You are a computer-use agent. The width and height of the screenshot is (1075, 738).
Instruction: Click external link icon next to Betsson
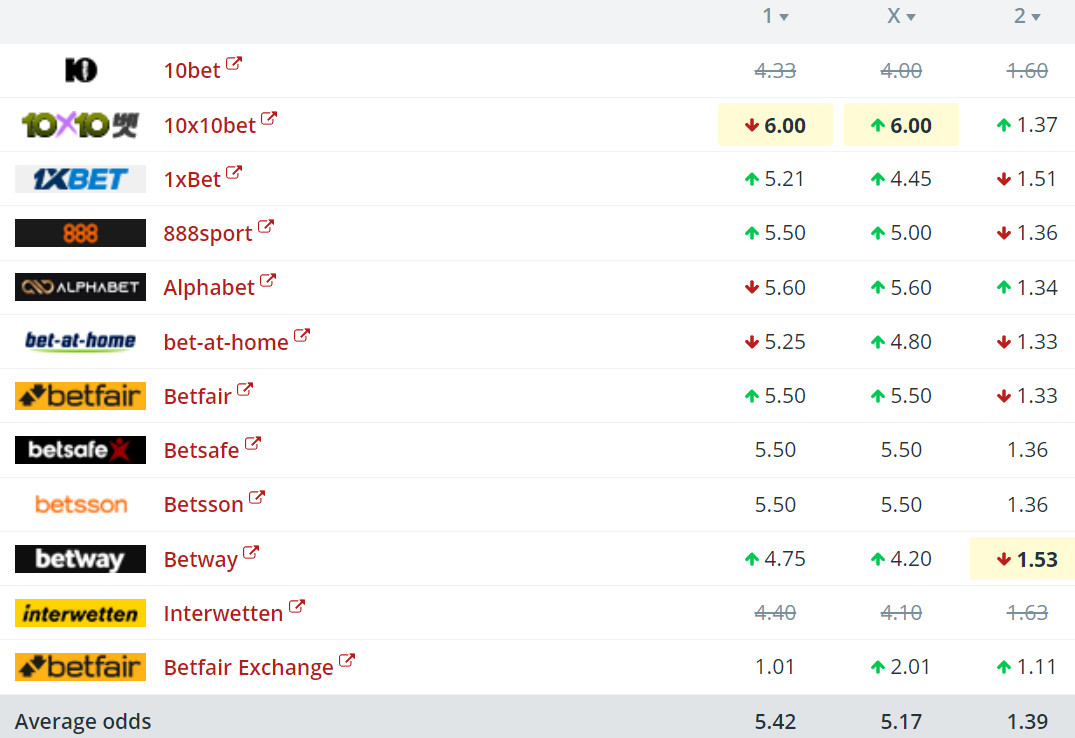[x=257, y=498]
